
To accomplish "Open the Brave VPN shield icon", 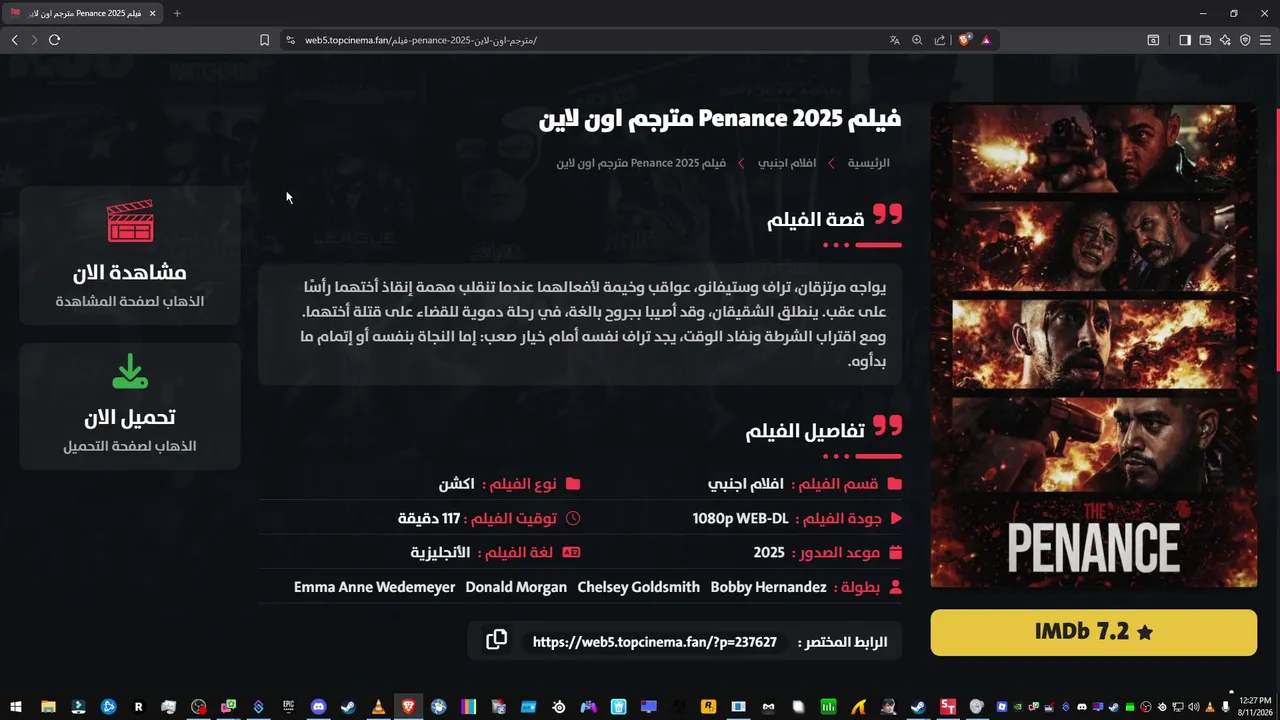I will click(1245, 40).
